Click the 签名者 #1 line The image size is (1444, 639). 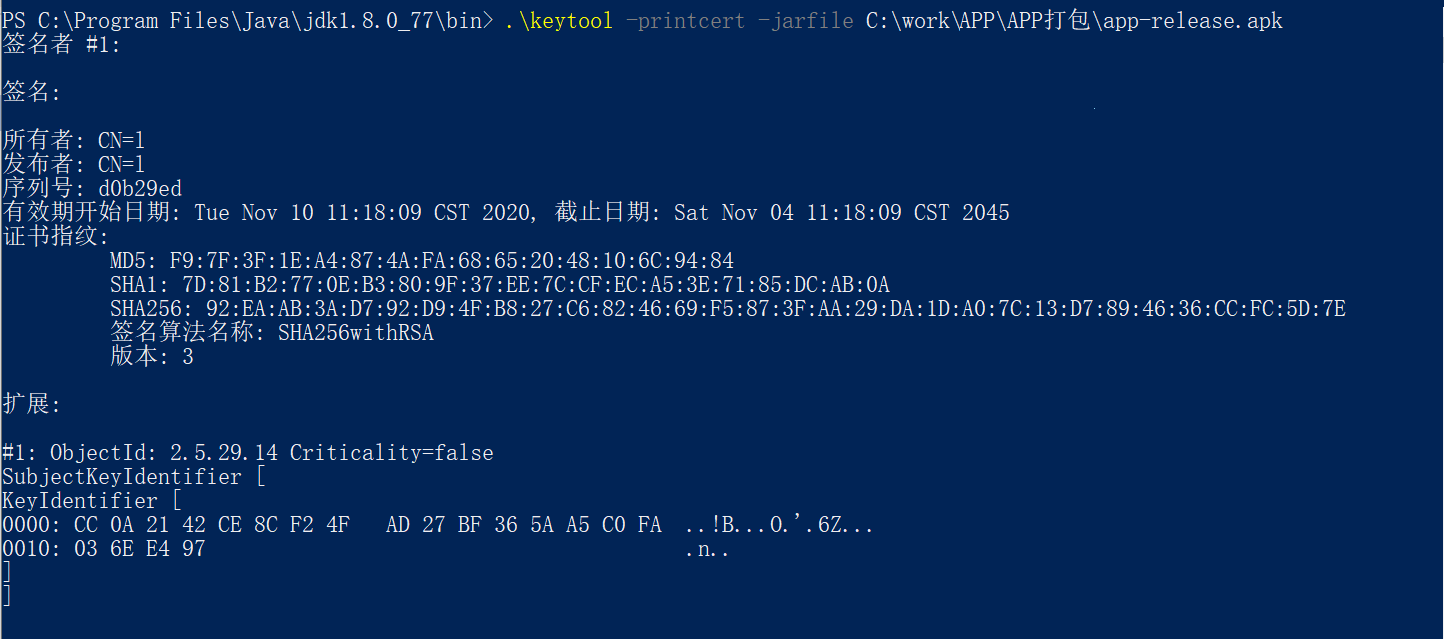(x=61, y=44)
